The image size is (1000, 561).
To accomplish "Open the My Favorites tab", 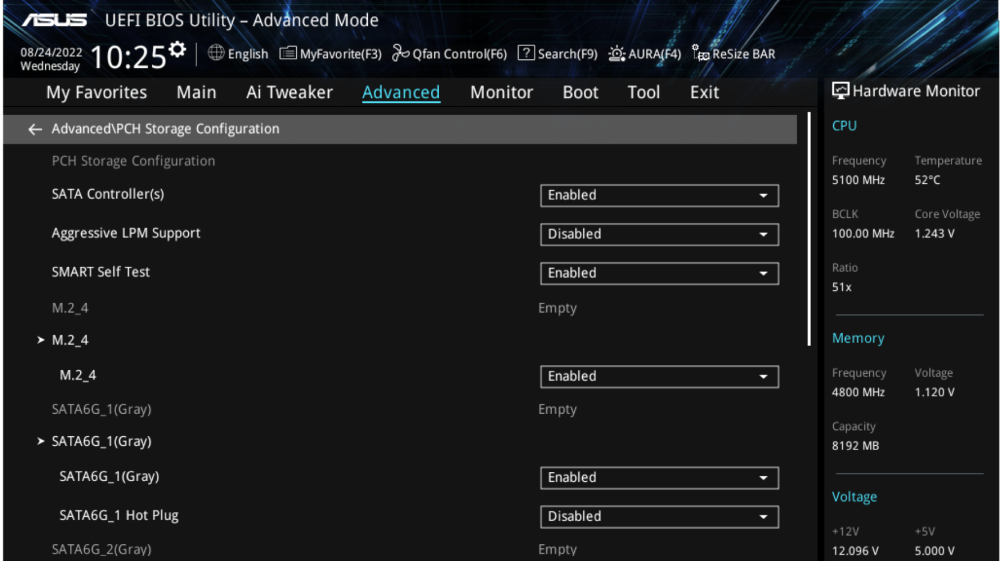I will 96,92.
